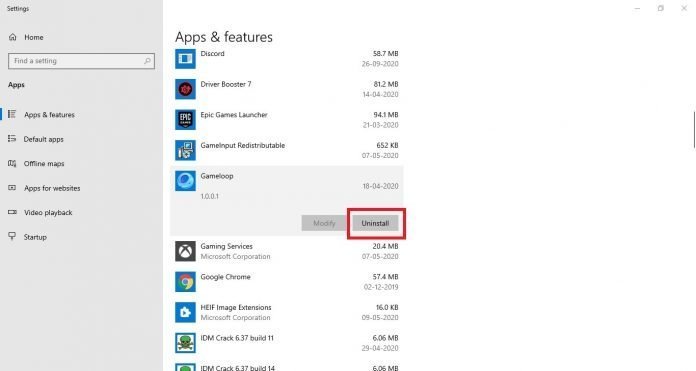The height and width of the screenshot is (371, 696).
Task: Click the Google Chrome icon
Action: [185, 282]
